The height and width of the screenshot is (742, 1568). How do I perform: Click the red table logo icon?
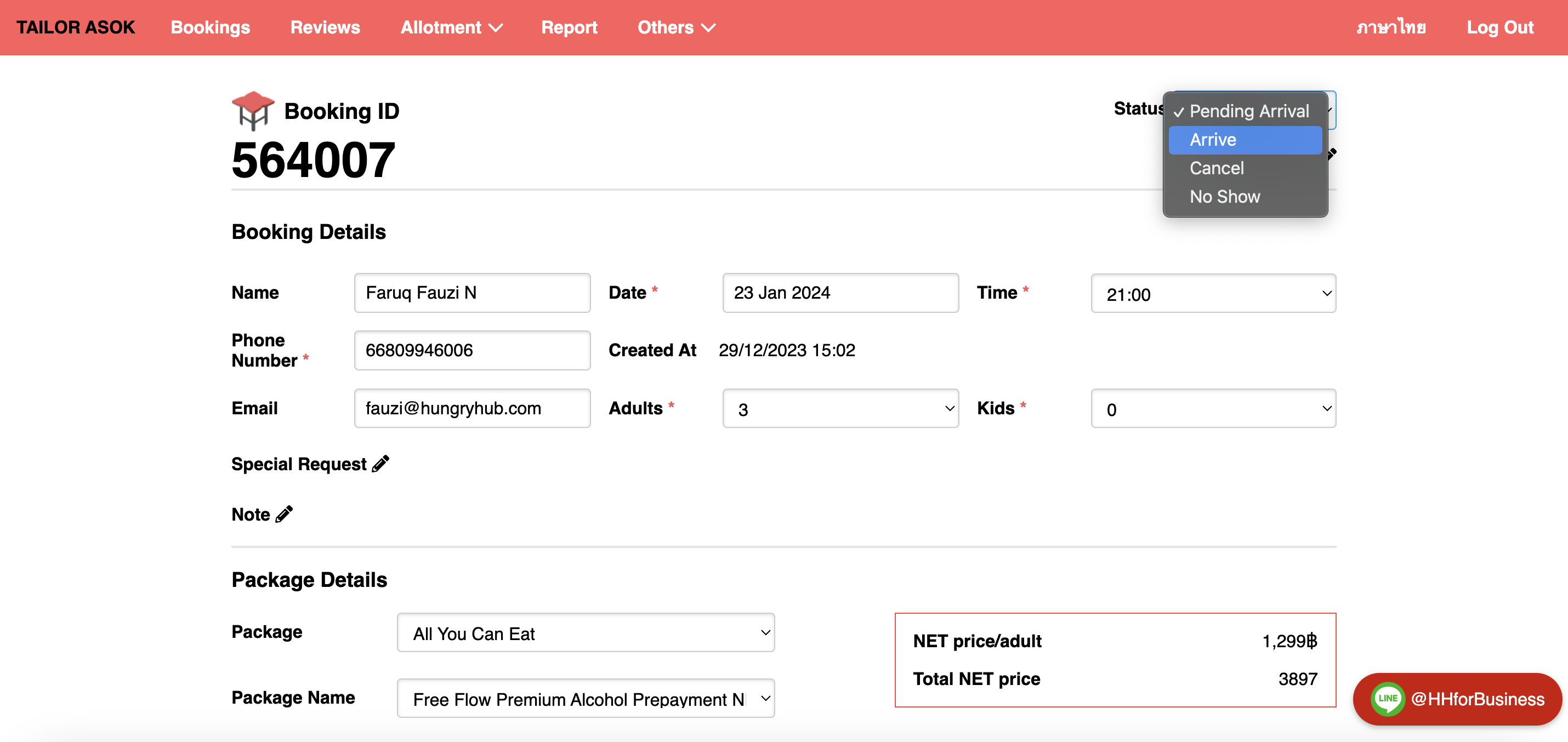coord(253,110)
